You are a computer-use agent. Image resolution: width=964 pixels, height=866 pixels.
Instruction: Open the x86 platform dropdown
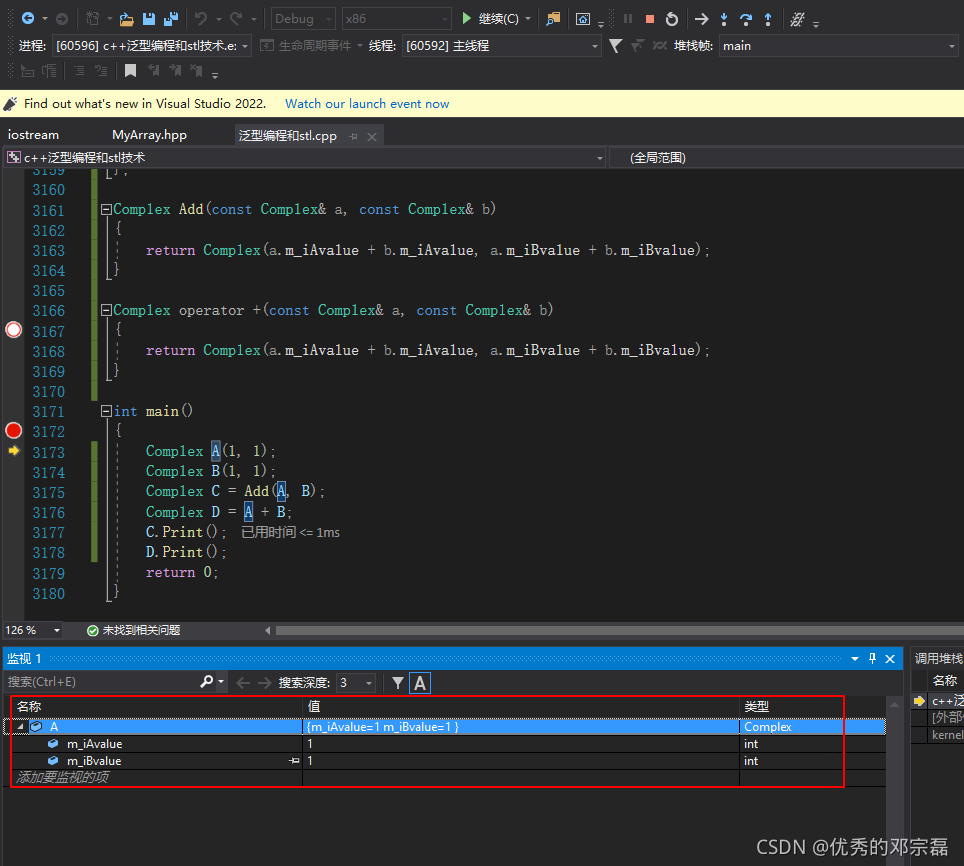[x=396, y=19]
